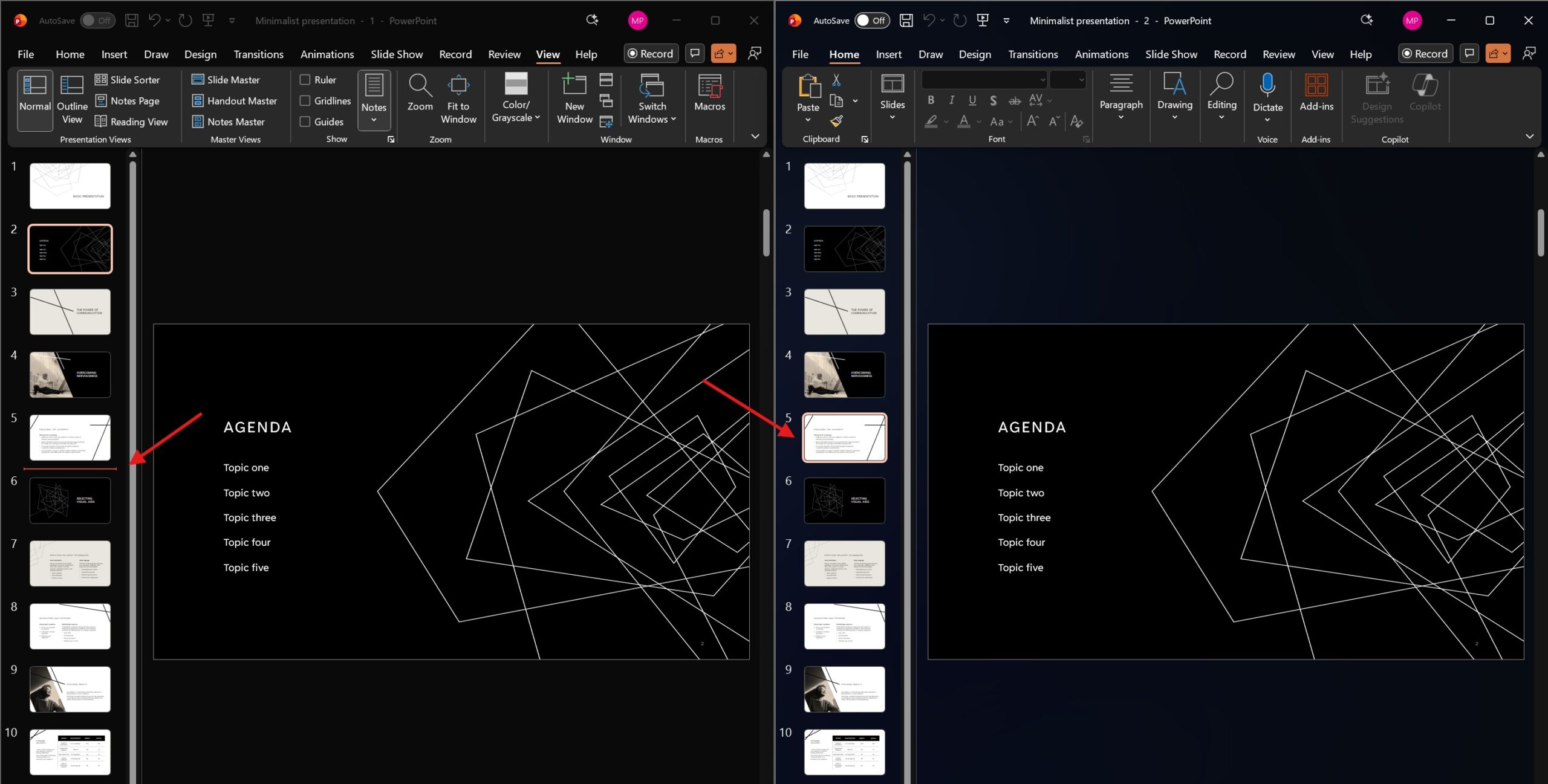Turn on the AutoSave switch
1548x784 pixels.
(x=97, y=20)
